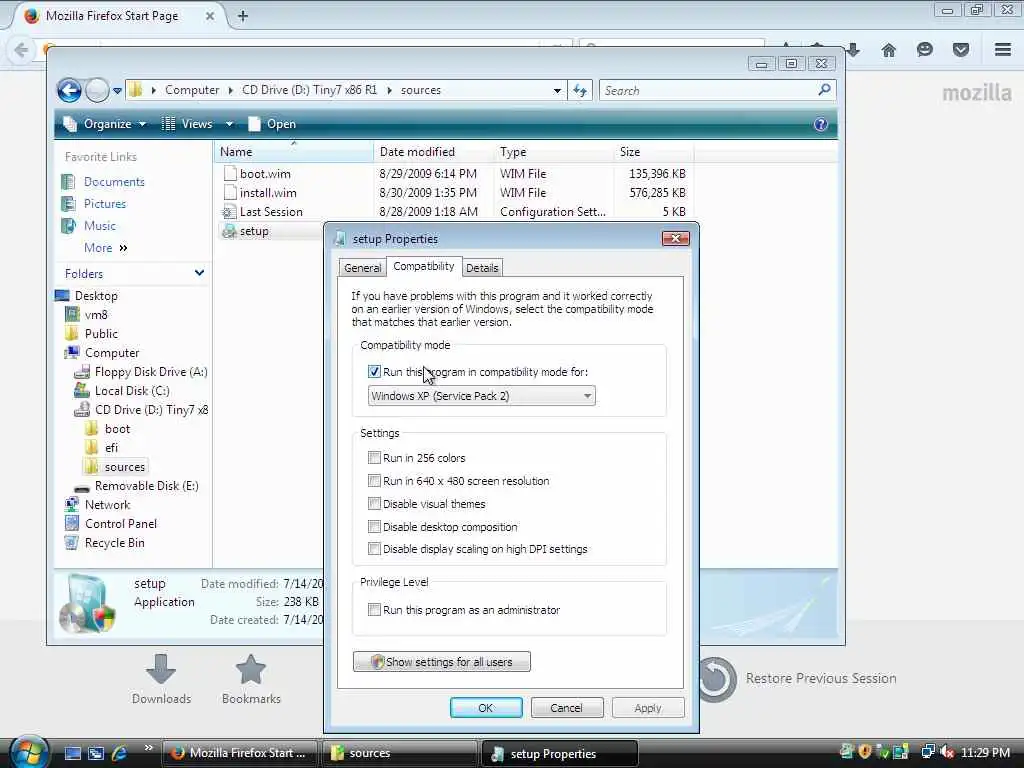Click Show Desktop quick launch icon
The width and height of the screenshot is (1024, 768).
(x=72, y=753)
